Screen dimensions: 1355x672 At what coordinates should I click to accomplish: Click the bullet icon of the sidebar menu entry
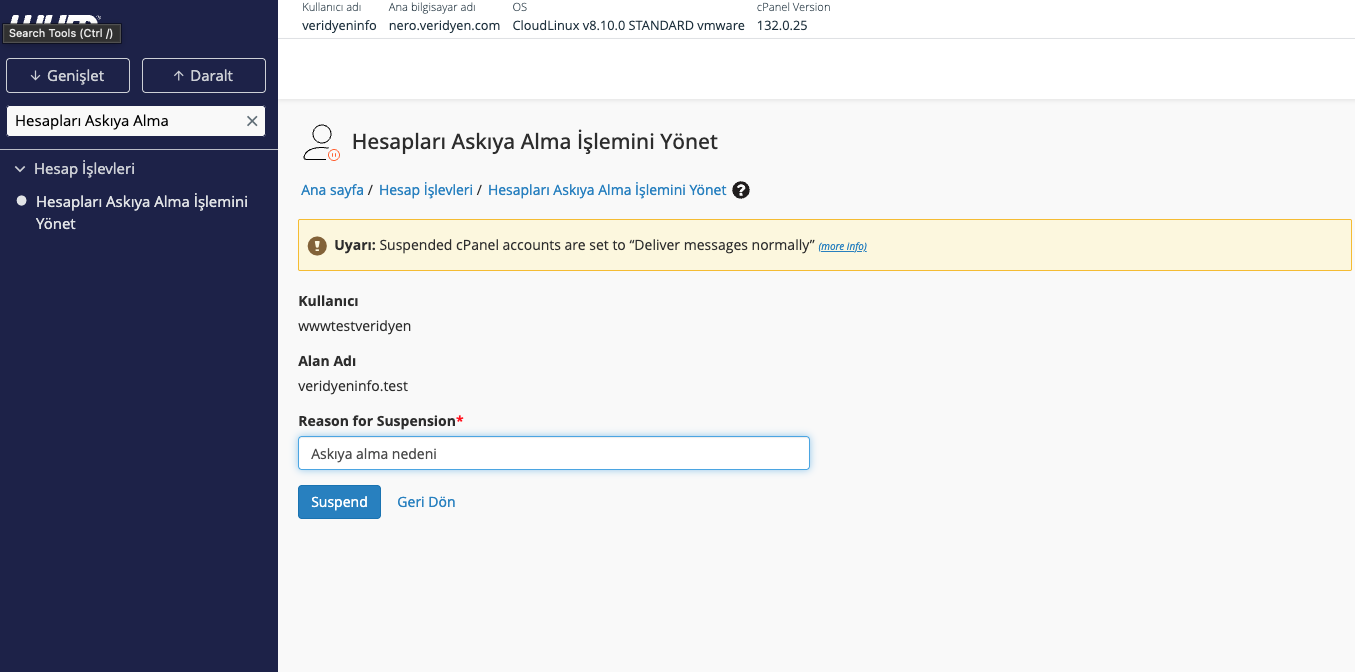coord(21,201)
